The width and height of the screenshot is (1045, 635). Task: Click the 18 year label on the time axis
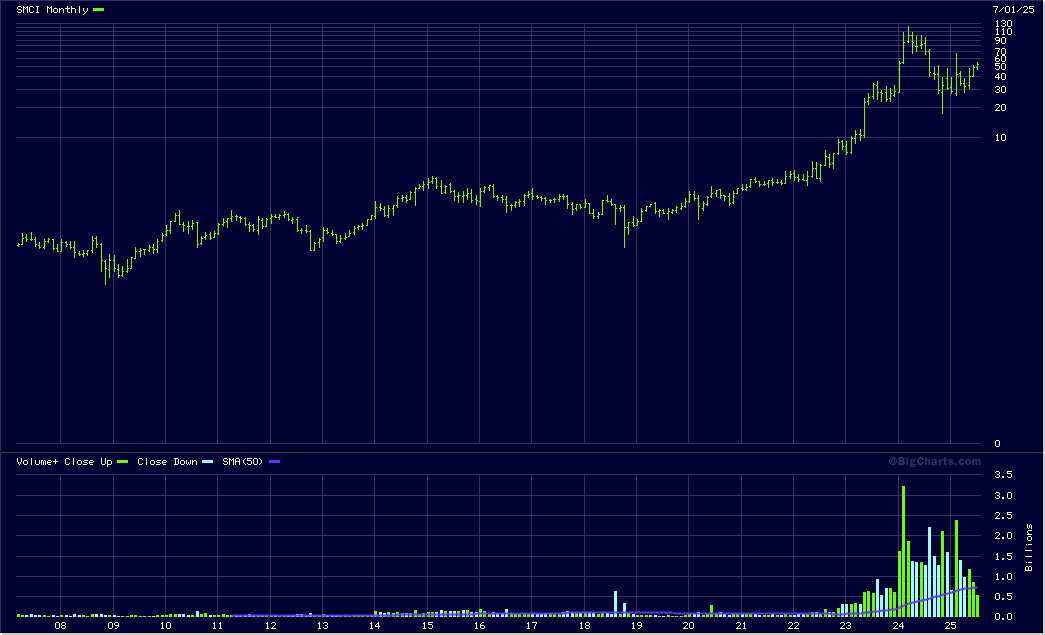point(584,626)
